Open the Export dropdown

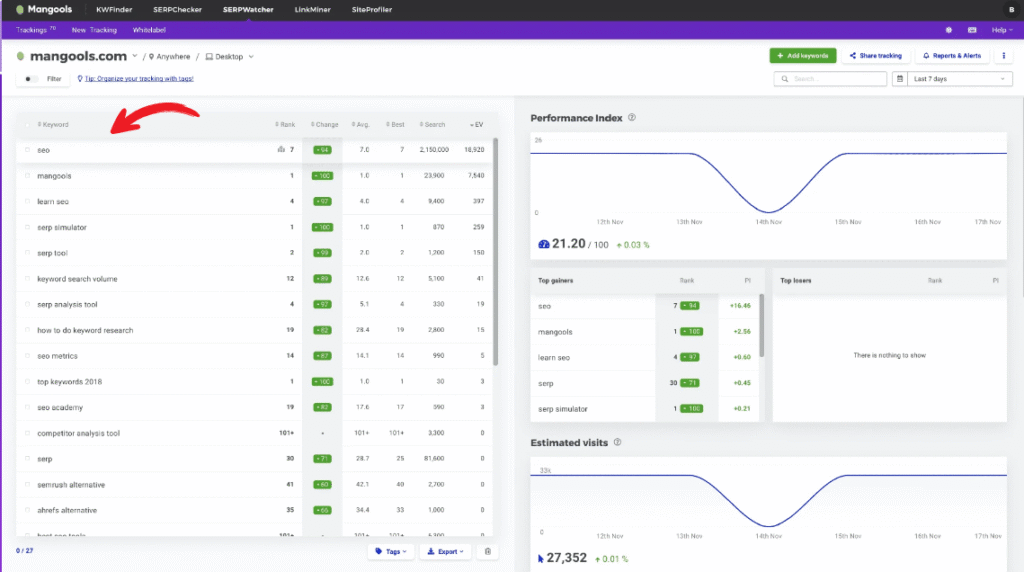point(444,551)
